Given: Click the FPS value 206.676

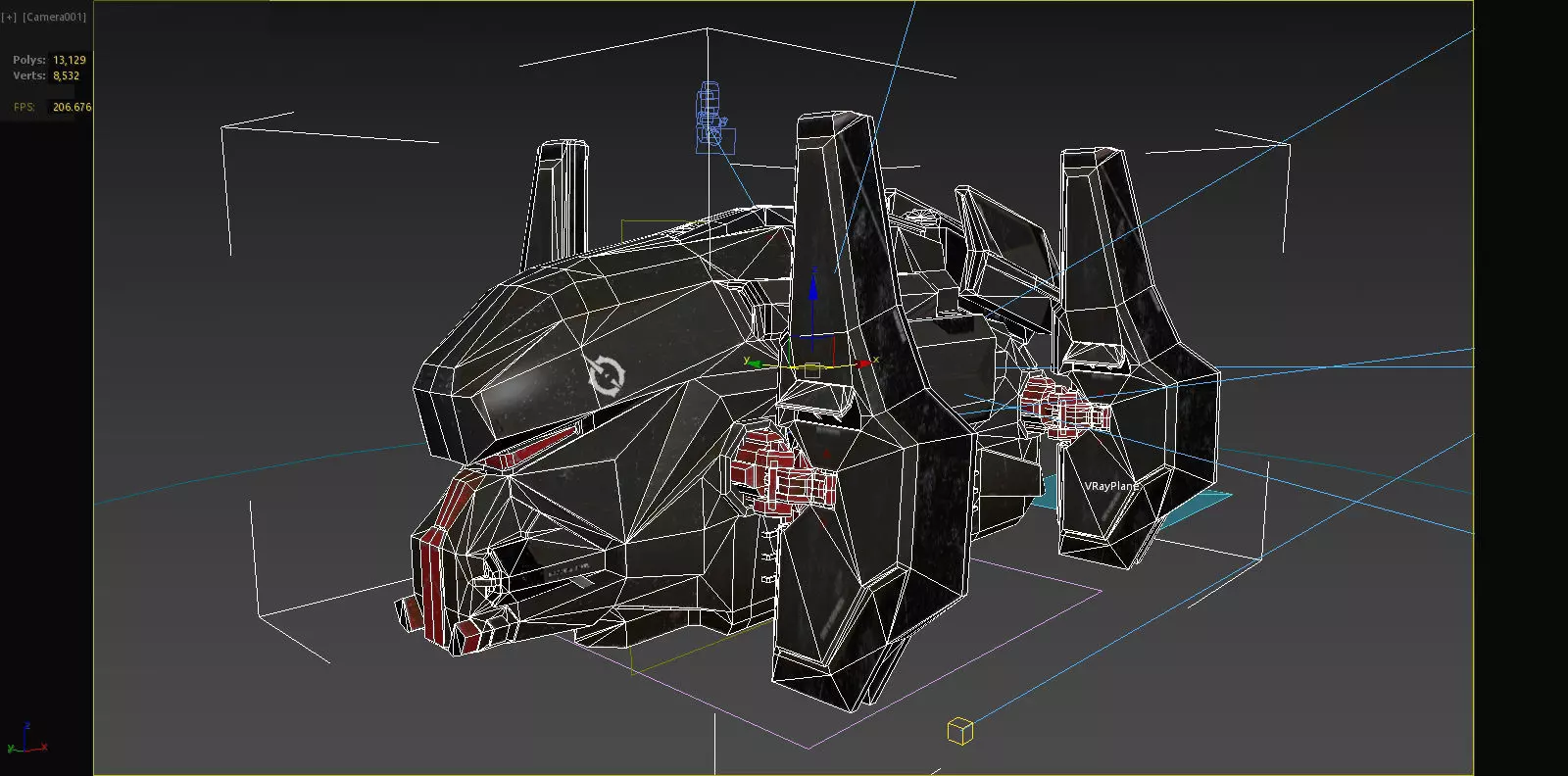Looking at the screenshot, I should (72, 107).
